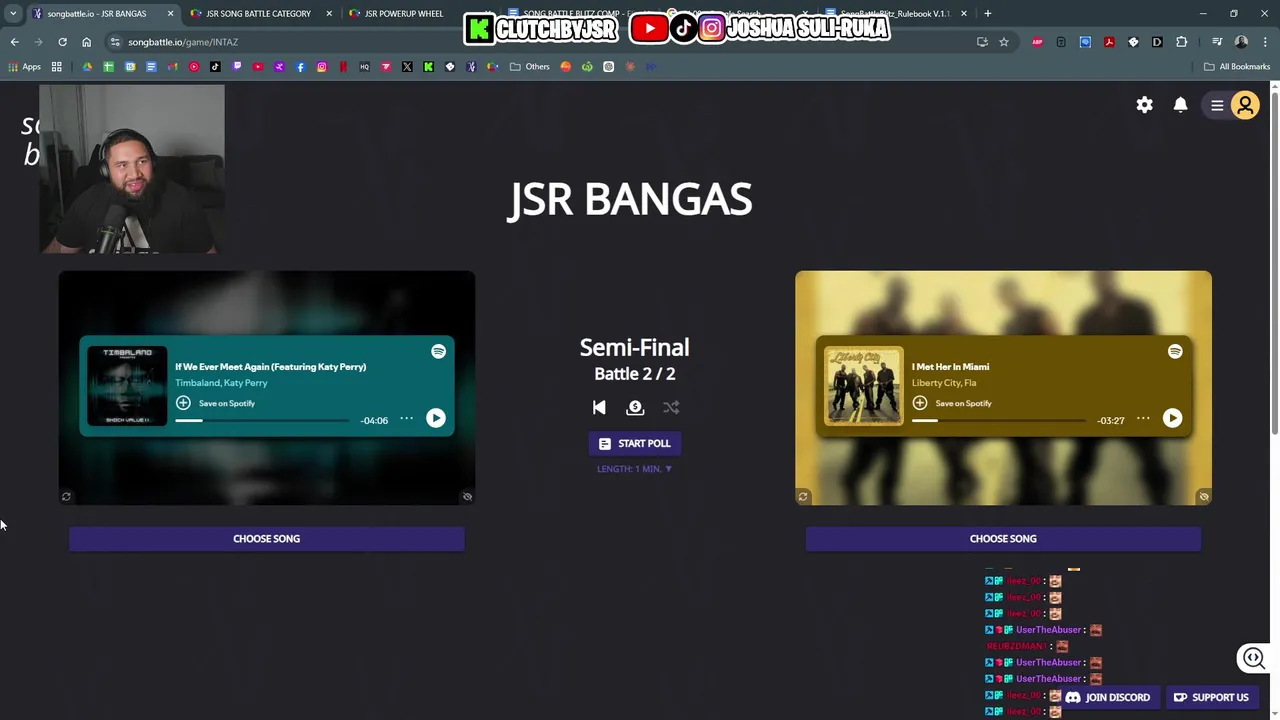Expand Others bookmarks folder
The height and width of the screenshot is (720, 1280).
(530, 67)
